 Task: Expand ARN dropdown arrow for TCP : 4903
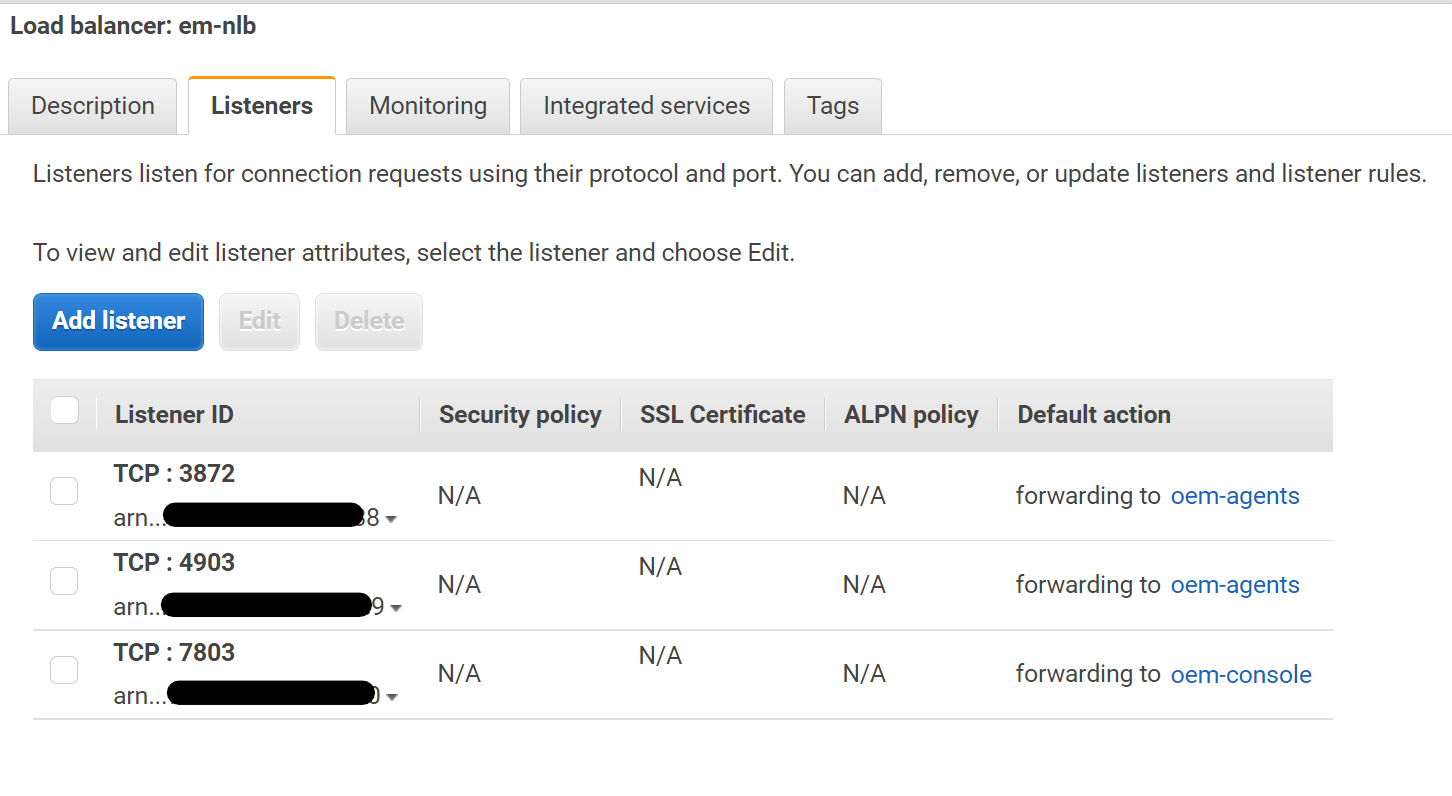[396, 608]
